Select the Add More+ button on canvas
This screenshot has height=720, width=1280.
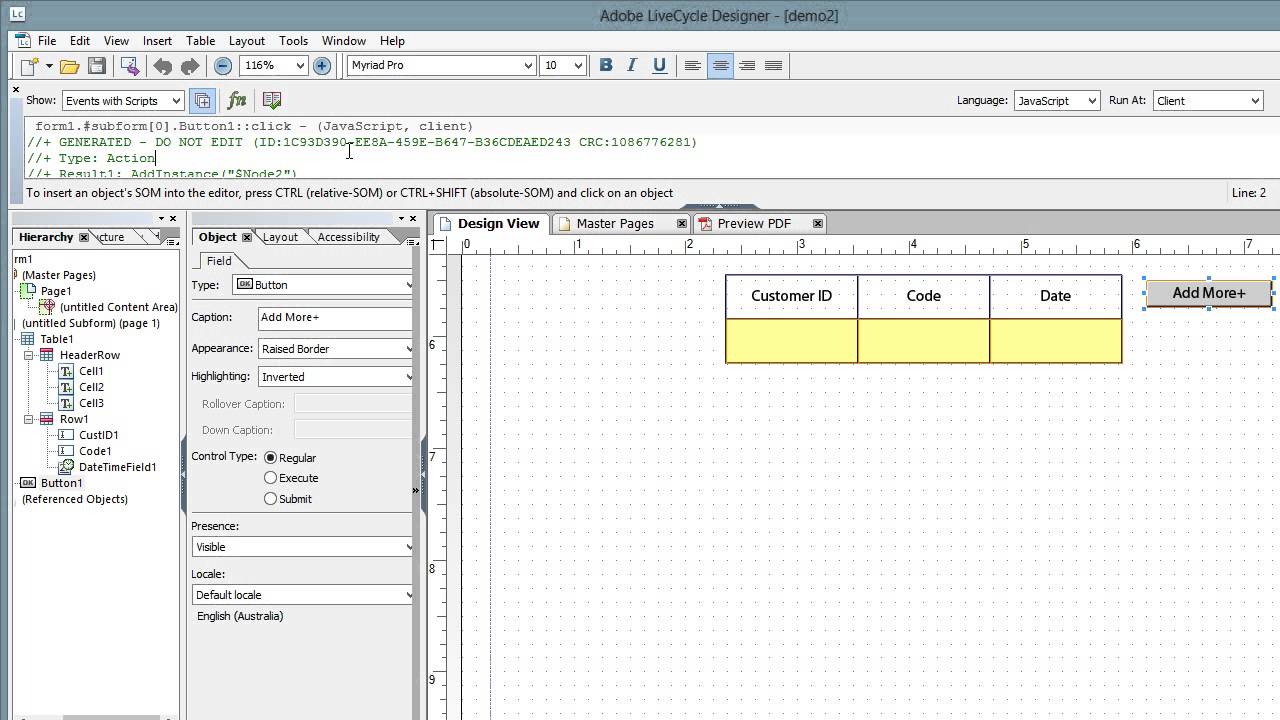(x=1209, y=293)
